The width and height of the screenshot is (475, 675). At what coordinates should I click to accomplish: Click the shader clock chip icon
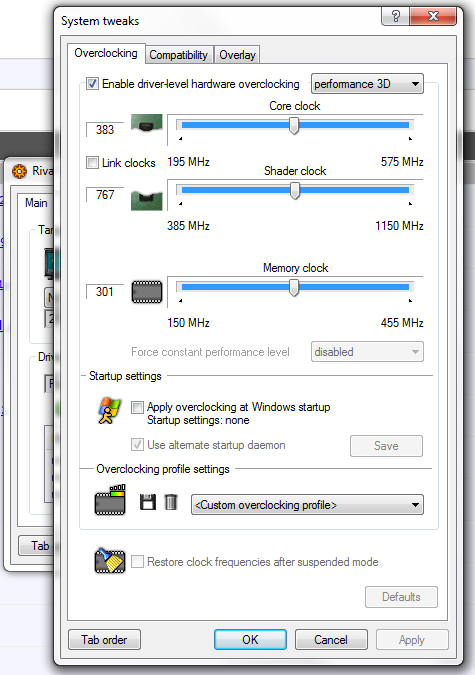pyautogui.click(x=146, y=200)
